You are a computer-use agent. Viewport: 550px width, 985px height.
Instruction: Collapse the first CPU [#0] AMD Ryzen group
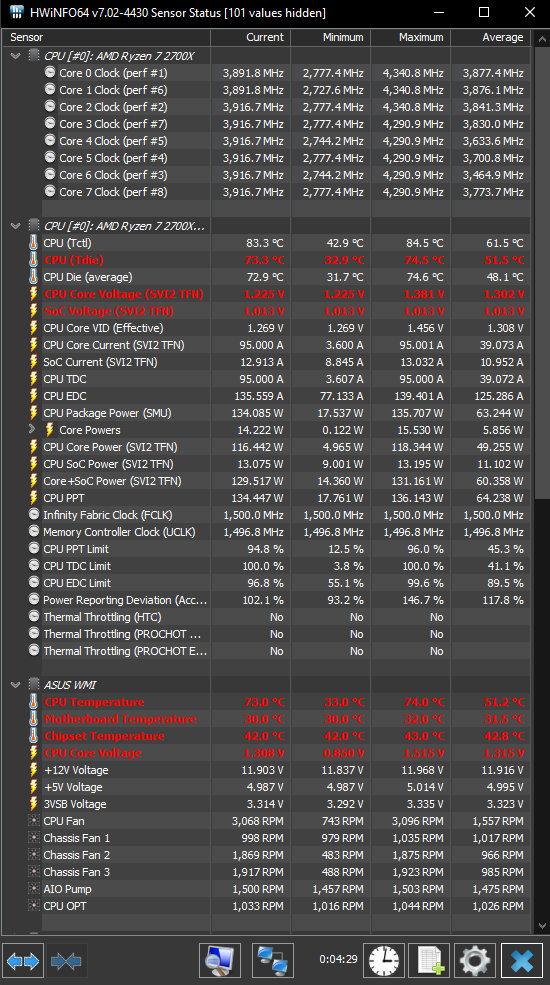coord(16,56)
